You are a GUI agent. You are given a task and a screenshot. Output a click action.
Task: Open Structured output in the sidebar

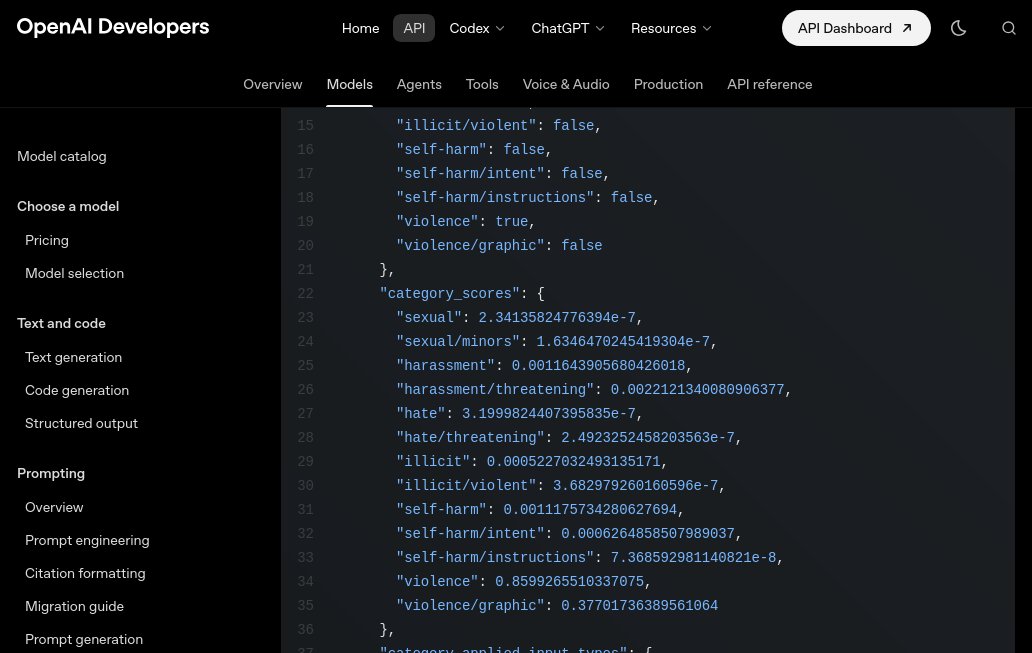pos(82,423)
